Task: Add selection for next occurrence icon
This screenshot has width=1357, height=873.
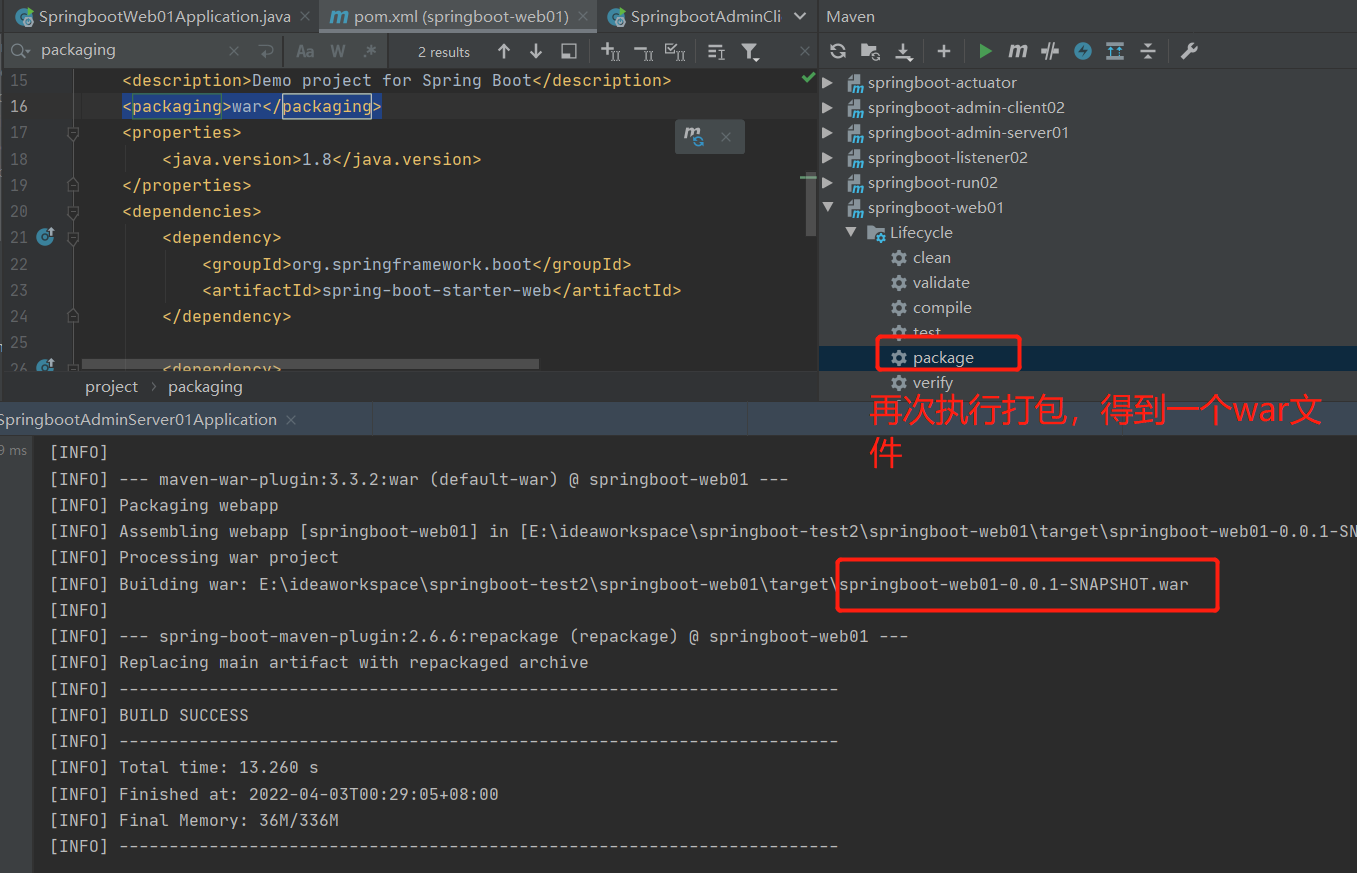Action: tap(610, 51)
